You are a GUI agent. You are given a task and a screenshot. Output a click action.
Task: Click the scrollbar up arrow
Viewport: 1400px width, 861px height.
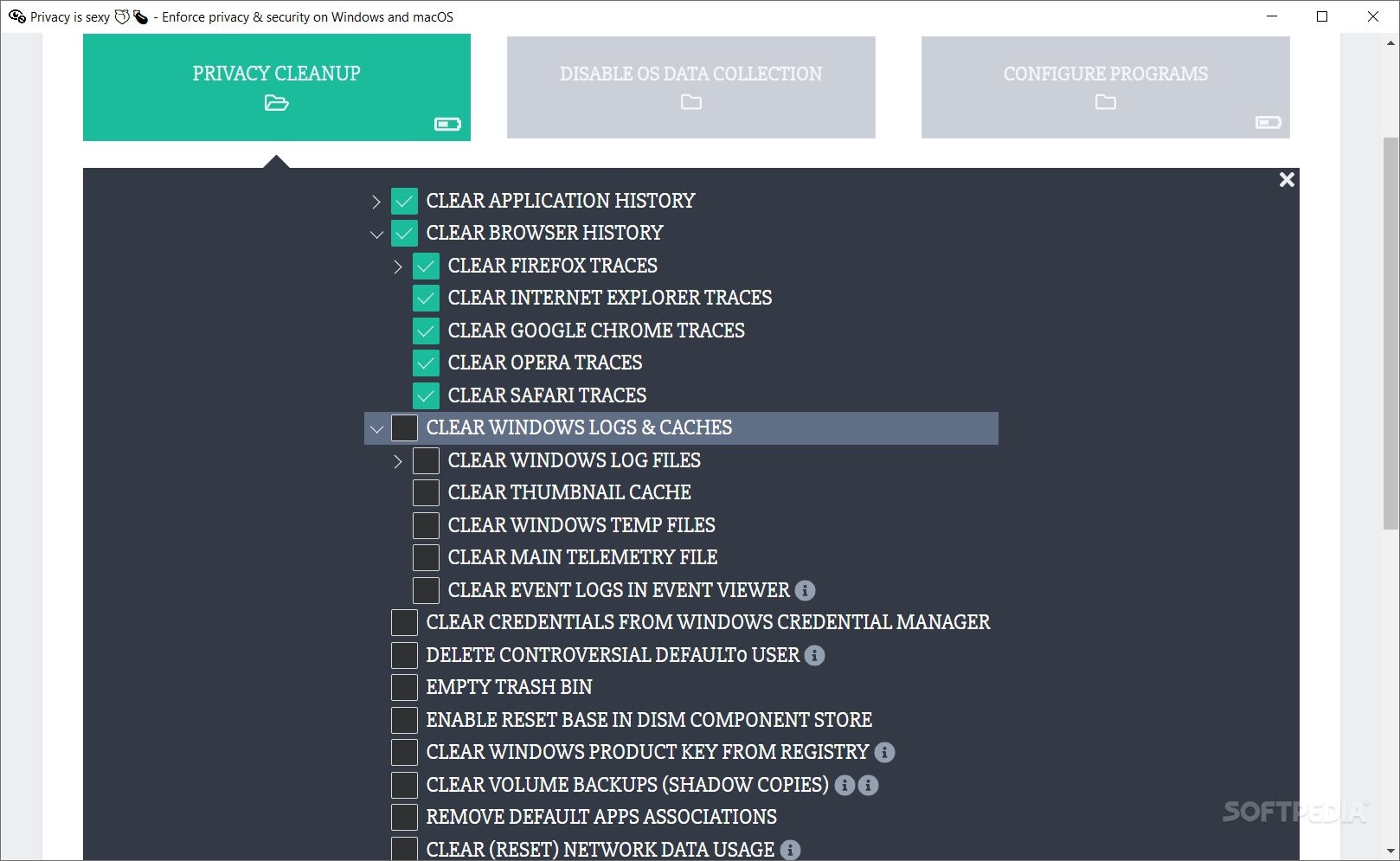point(1390,42)
